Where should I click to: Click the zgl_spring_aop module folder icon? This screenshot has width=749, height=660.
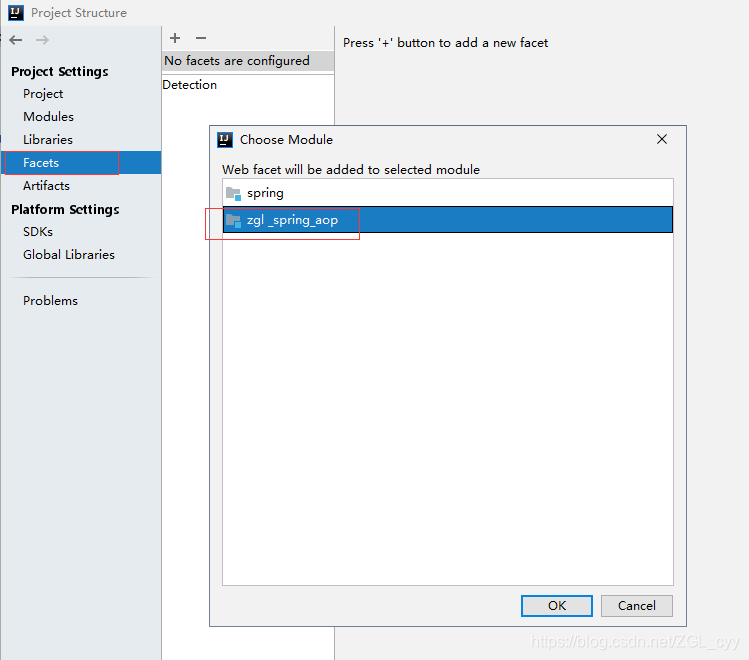click(233, 221)
